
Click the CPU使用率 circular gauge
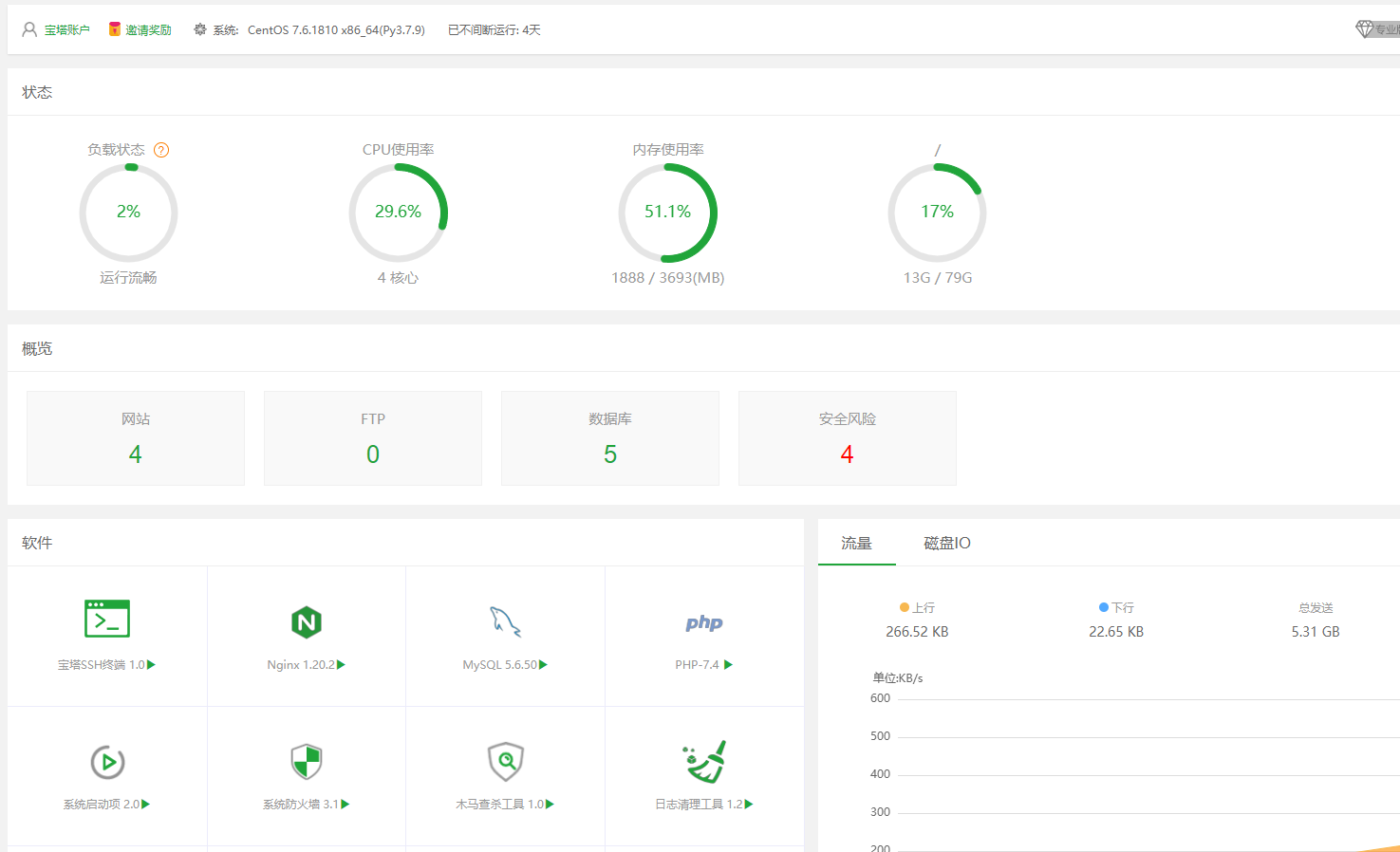[x=398, y=212]
